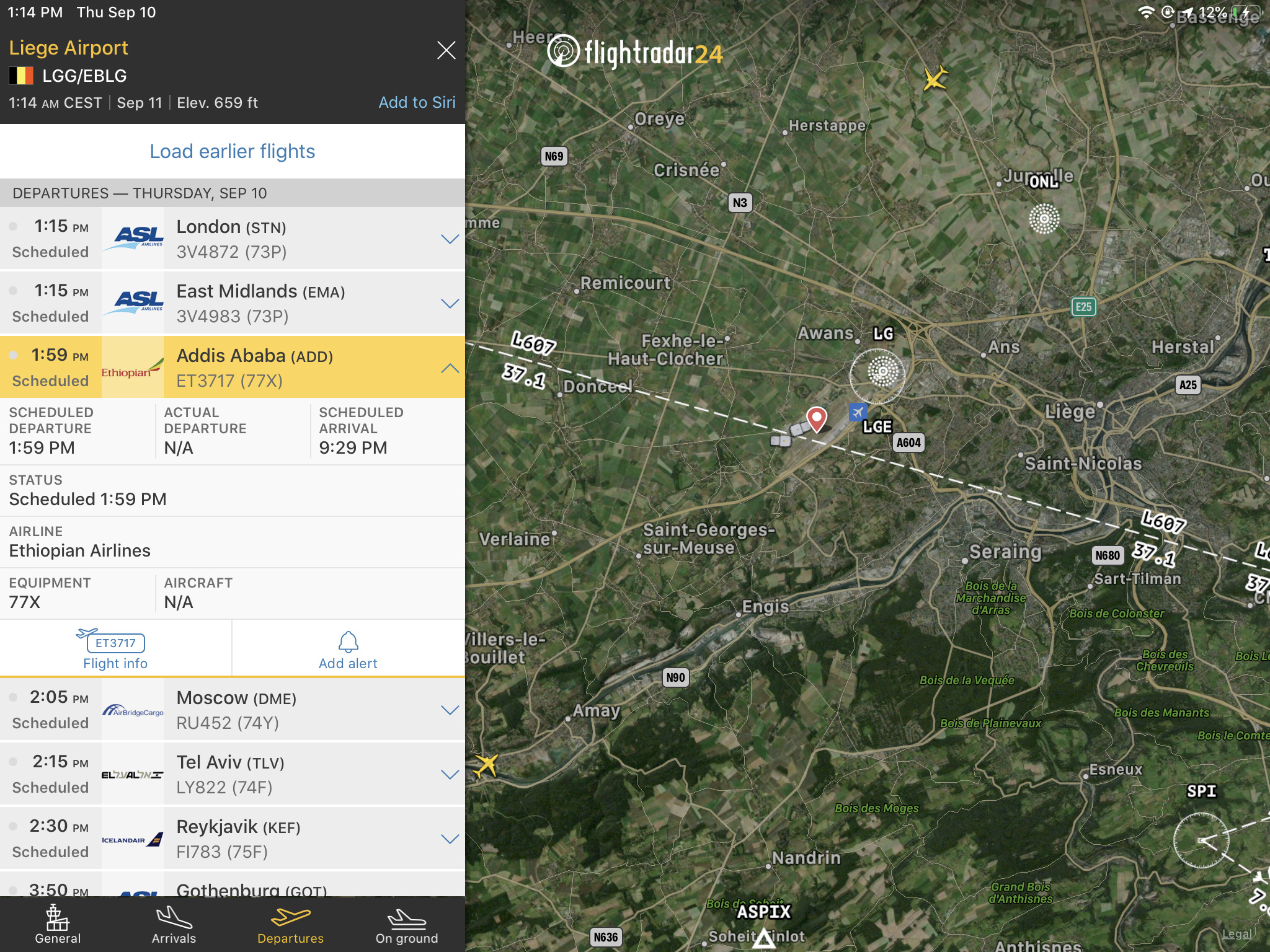Tap the red Liege airport location pin
Image resolution: width=1270 pixels, height=952 pixels.
[817, 418]
